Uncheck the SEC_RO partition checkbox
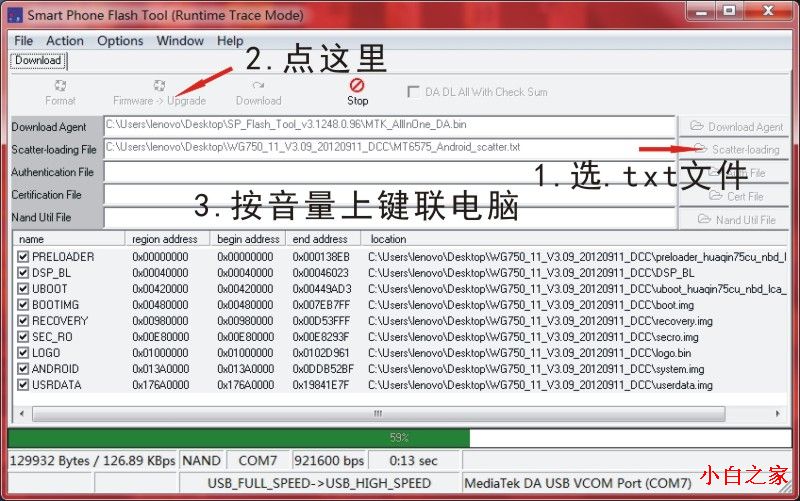Screen dimensions: 800x501 coord(23,337)
